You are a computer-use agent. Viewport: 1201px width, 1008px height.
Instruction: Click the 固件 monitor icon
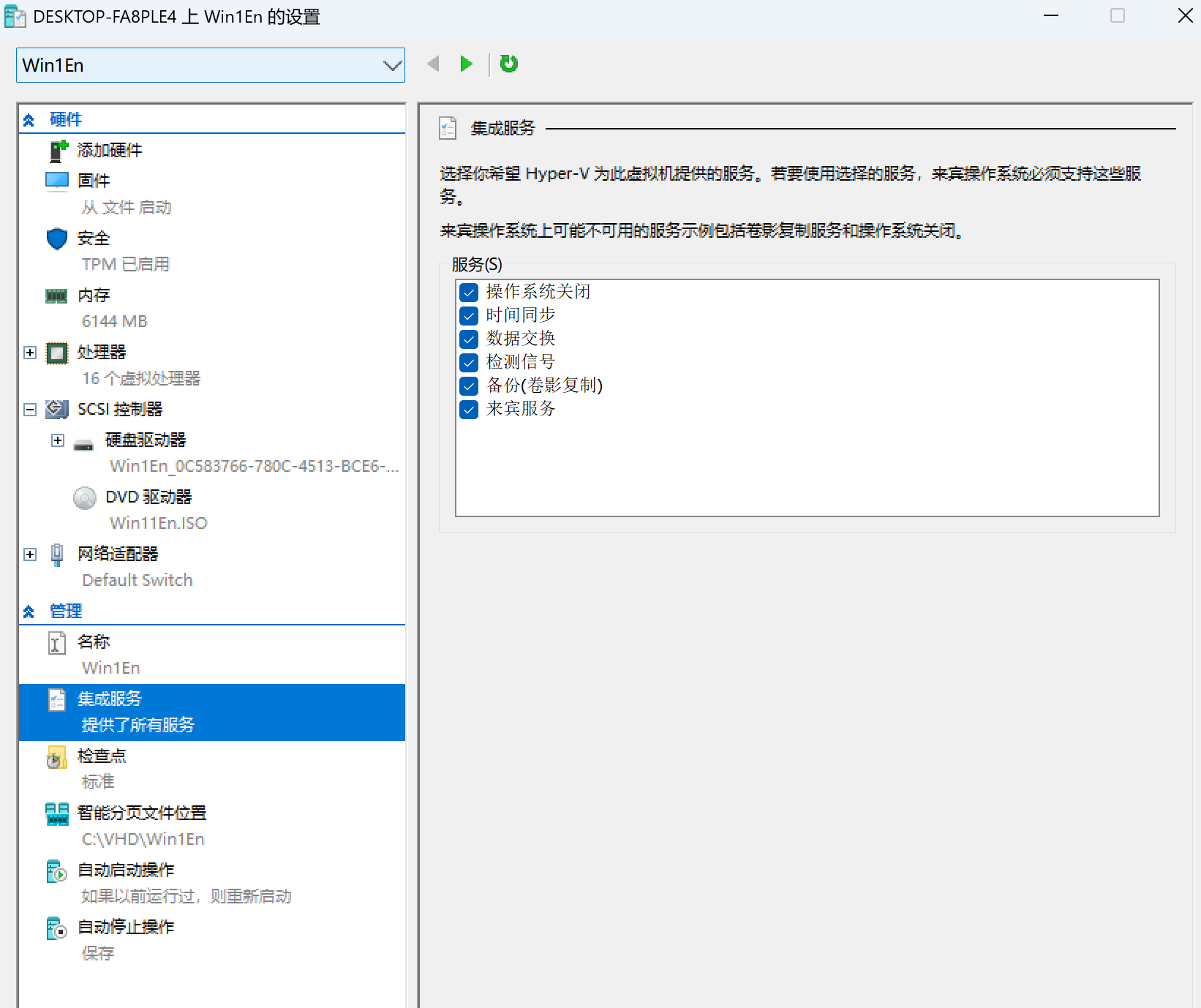57,181
